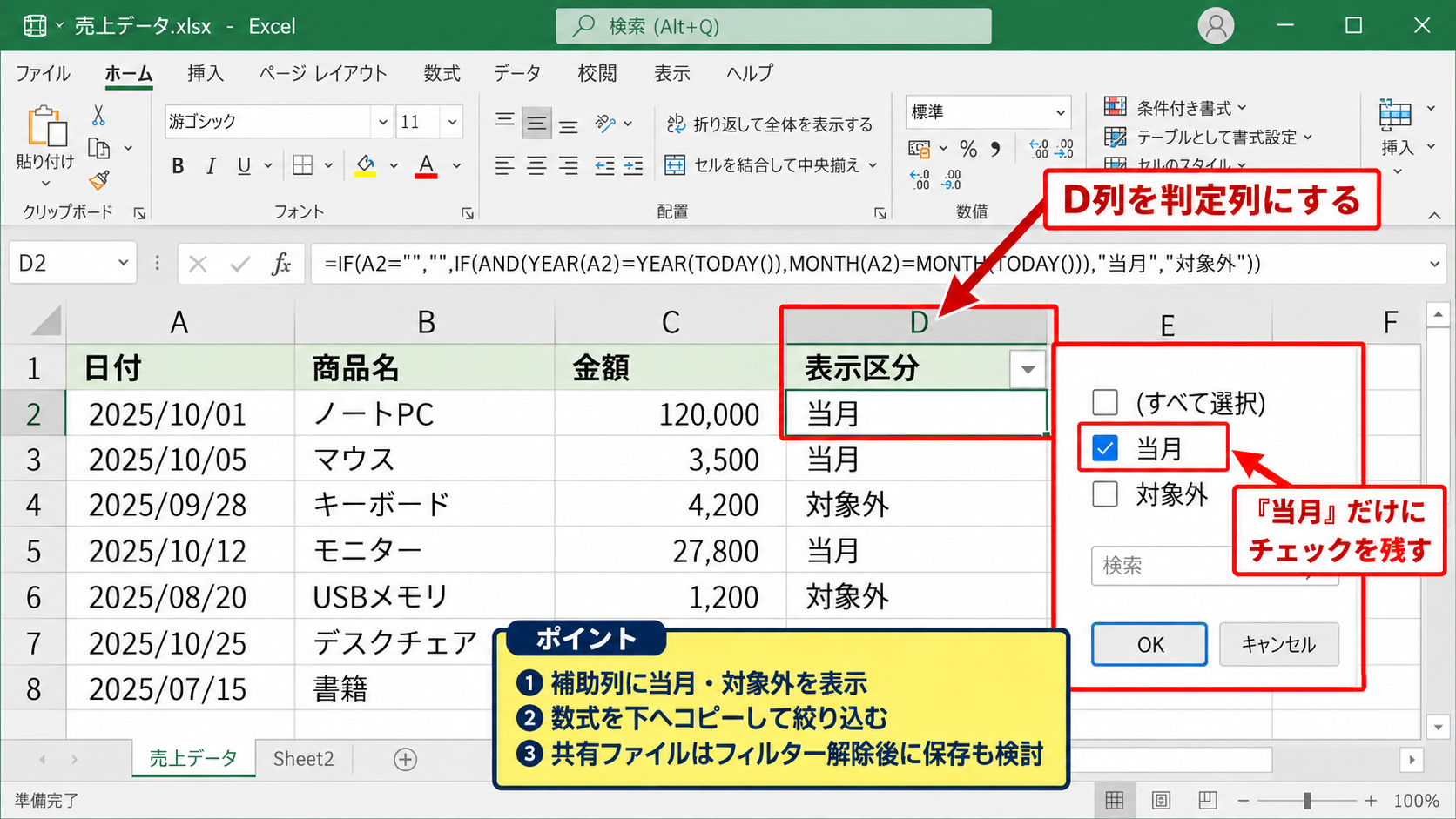1456x819 pixels.
Task: Decrease the indent
Action: [x=604, y=165]
